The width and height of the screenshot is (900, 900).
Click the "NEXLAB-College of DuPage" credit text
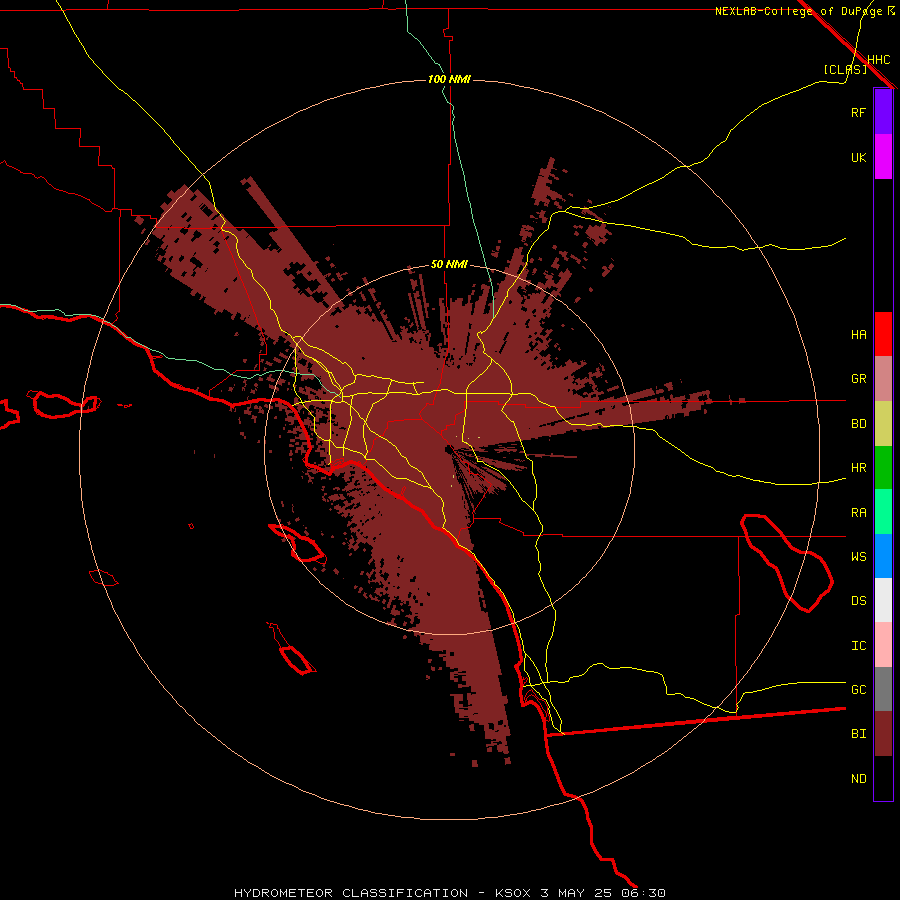(x=798, y=11)
